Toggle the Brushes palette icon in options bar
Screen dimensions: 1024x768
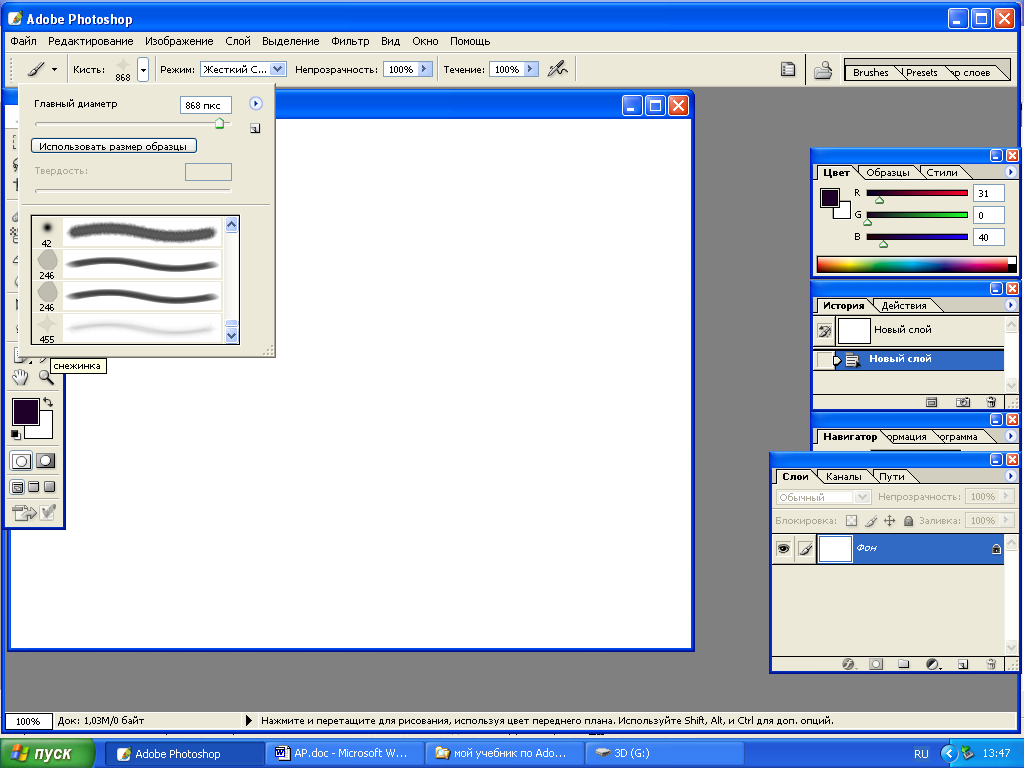point(788,69)
